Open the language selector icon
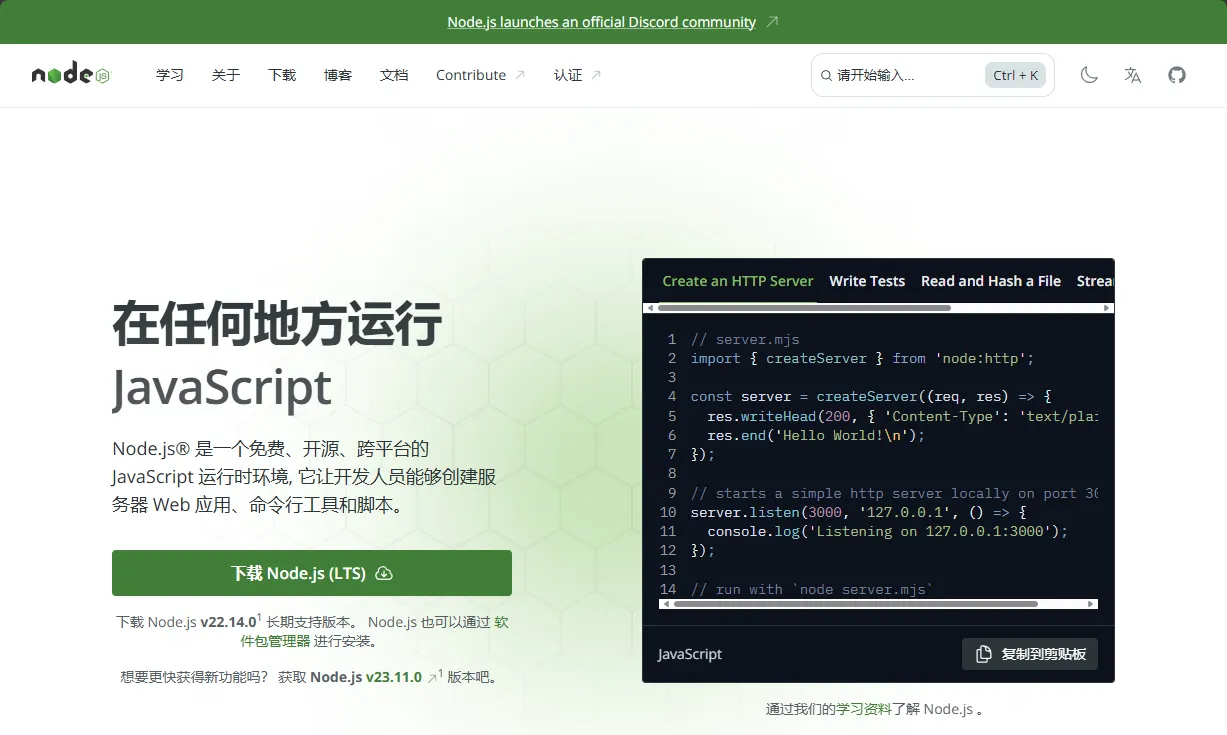Viewport: 1227px width, 735px height. click(1133, 75)
